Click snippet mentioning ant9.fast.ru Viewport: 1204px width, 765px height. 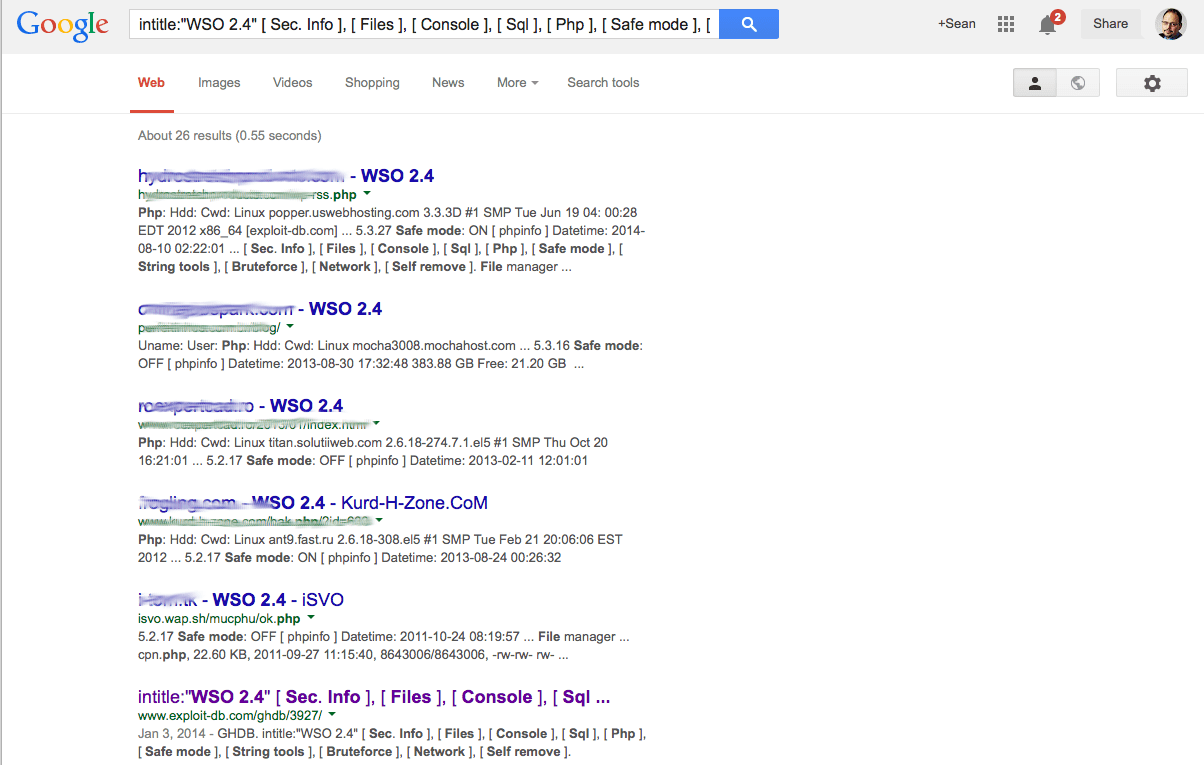point(380,549)
